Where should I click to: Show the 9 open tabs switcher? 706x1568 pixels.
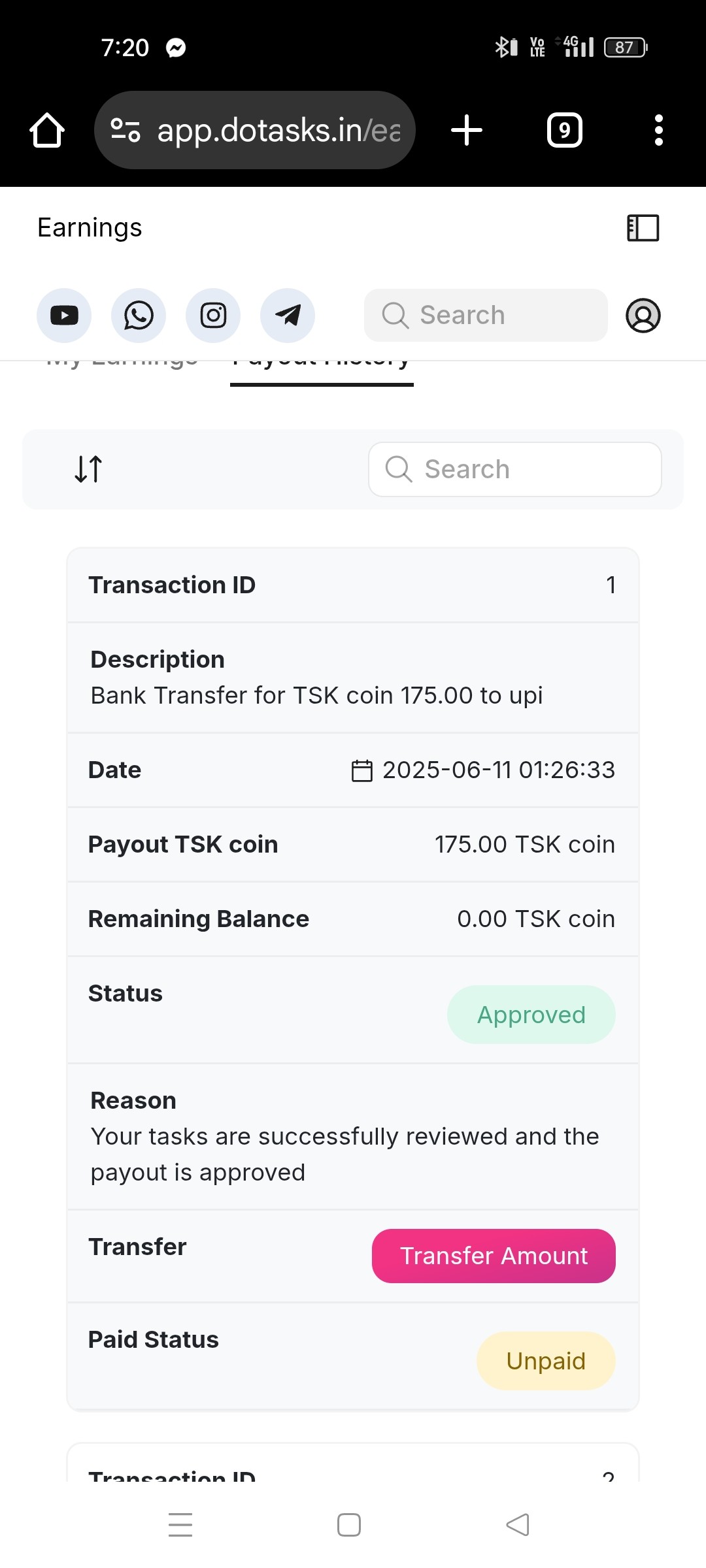(565, 130)
